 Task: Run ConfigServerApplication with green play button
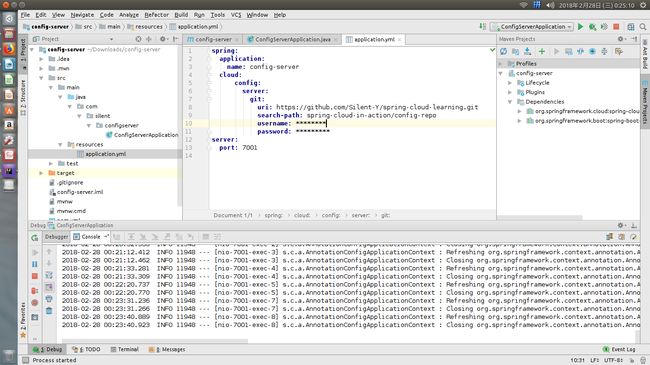point(580,27)
